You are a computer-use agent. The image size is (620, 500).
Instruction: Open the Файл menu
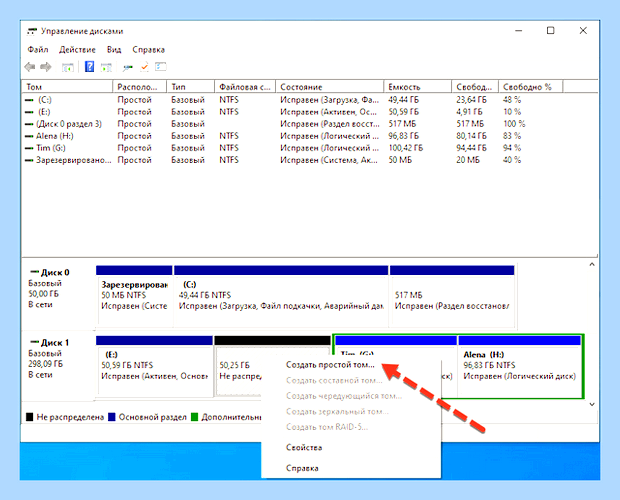(x=38, y=50)
